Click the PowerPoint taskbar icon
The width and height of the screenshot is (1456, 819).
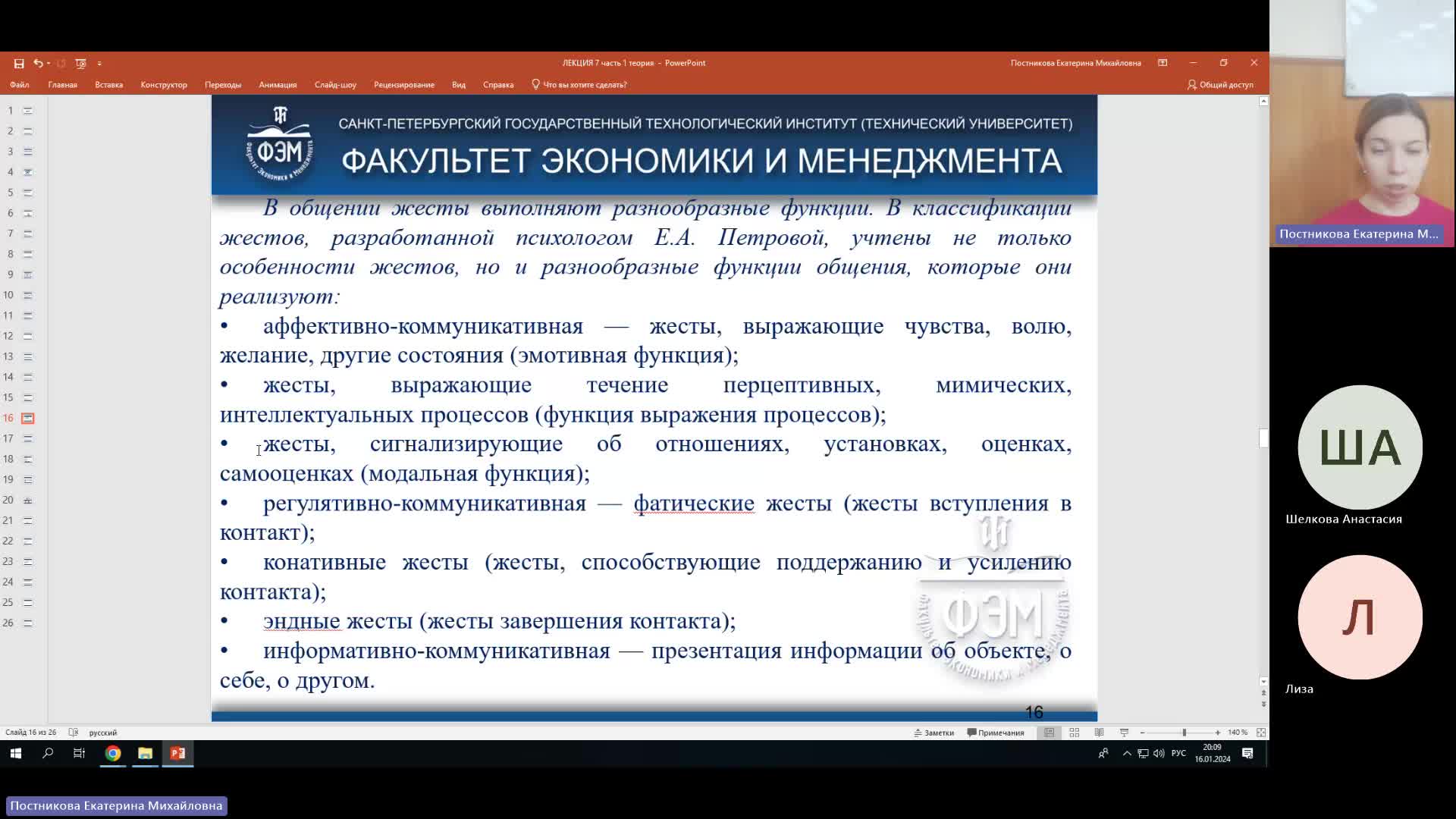pos(177,753)
